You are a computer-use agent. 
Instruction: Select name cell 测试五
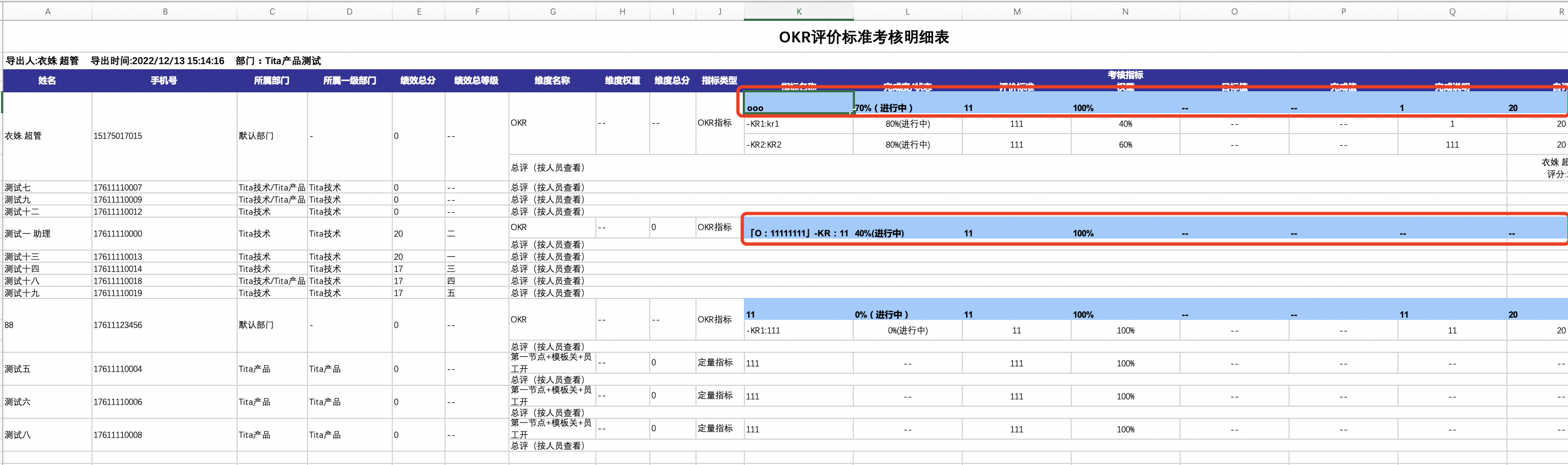(x=47, y=369)
